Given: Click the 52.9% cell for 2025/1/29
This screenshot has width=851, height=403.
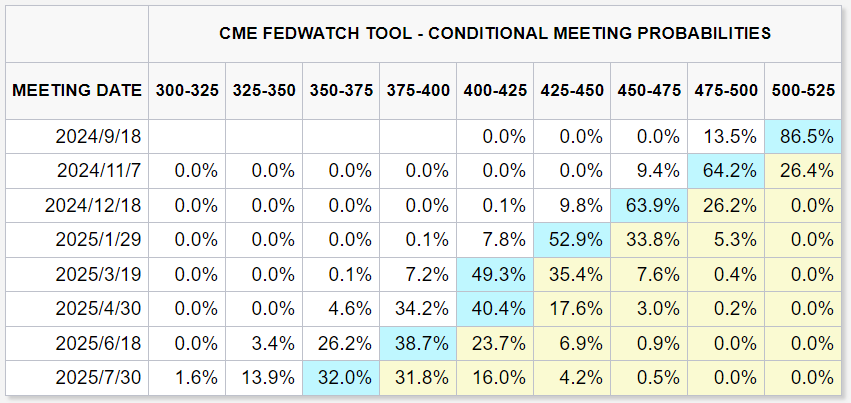Looking at the screenshot, I should coord(573,240).
